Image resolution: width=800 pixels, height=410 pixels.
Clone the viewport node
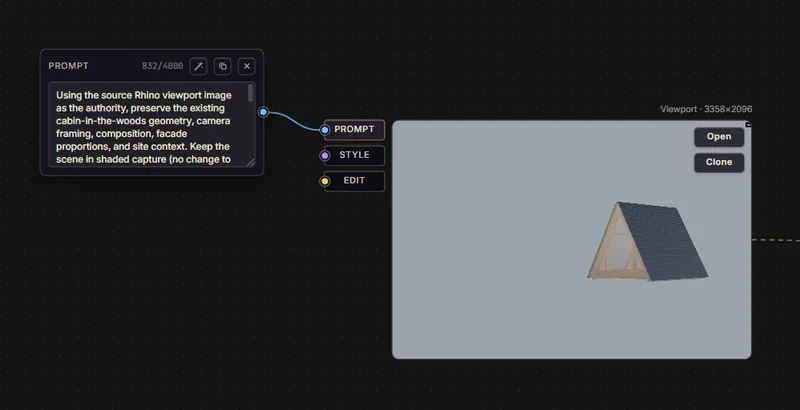pyautogui.click(x=719, y=162)
